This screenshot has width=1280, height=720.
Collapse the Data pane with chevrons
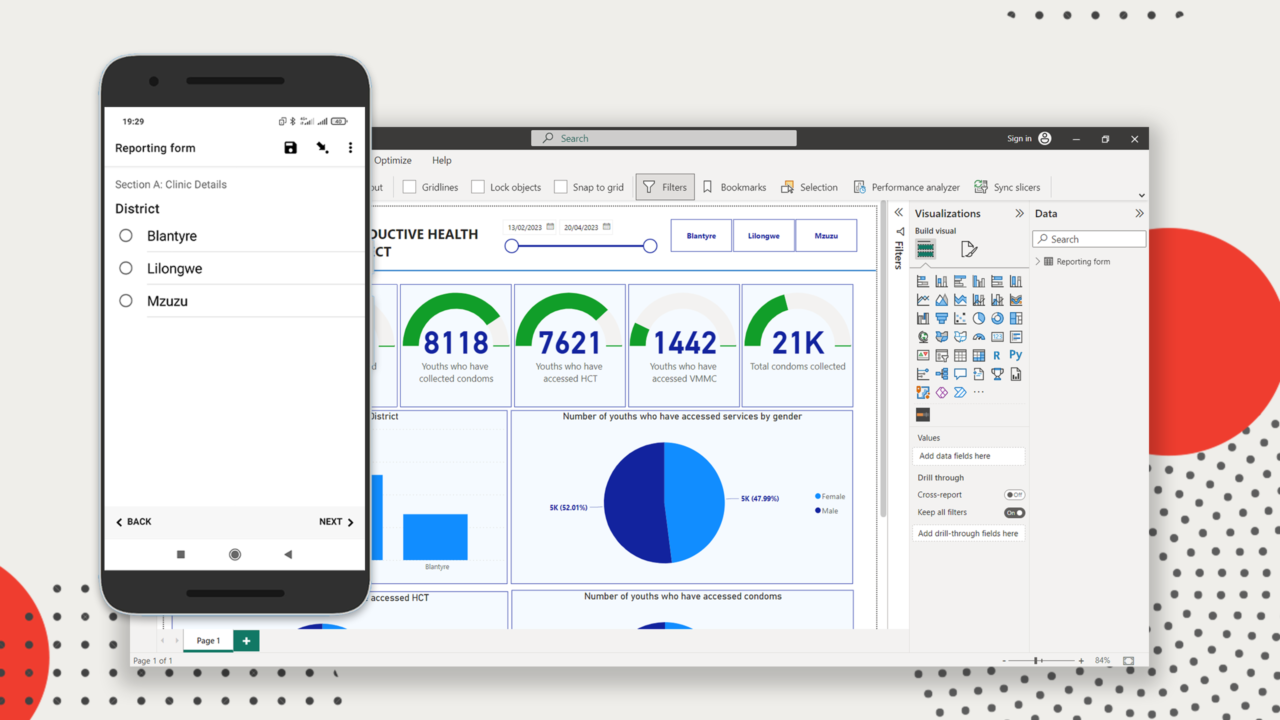(x=1139, y=213)
